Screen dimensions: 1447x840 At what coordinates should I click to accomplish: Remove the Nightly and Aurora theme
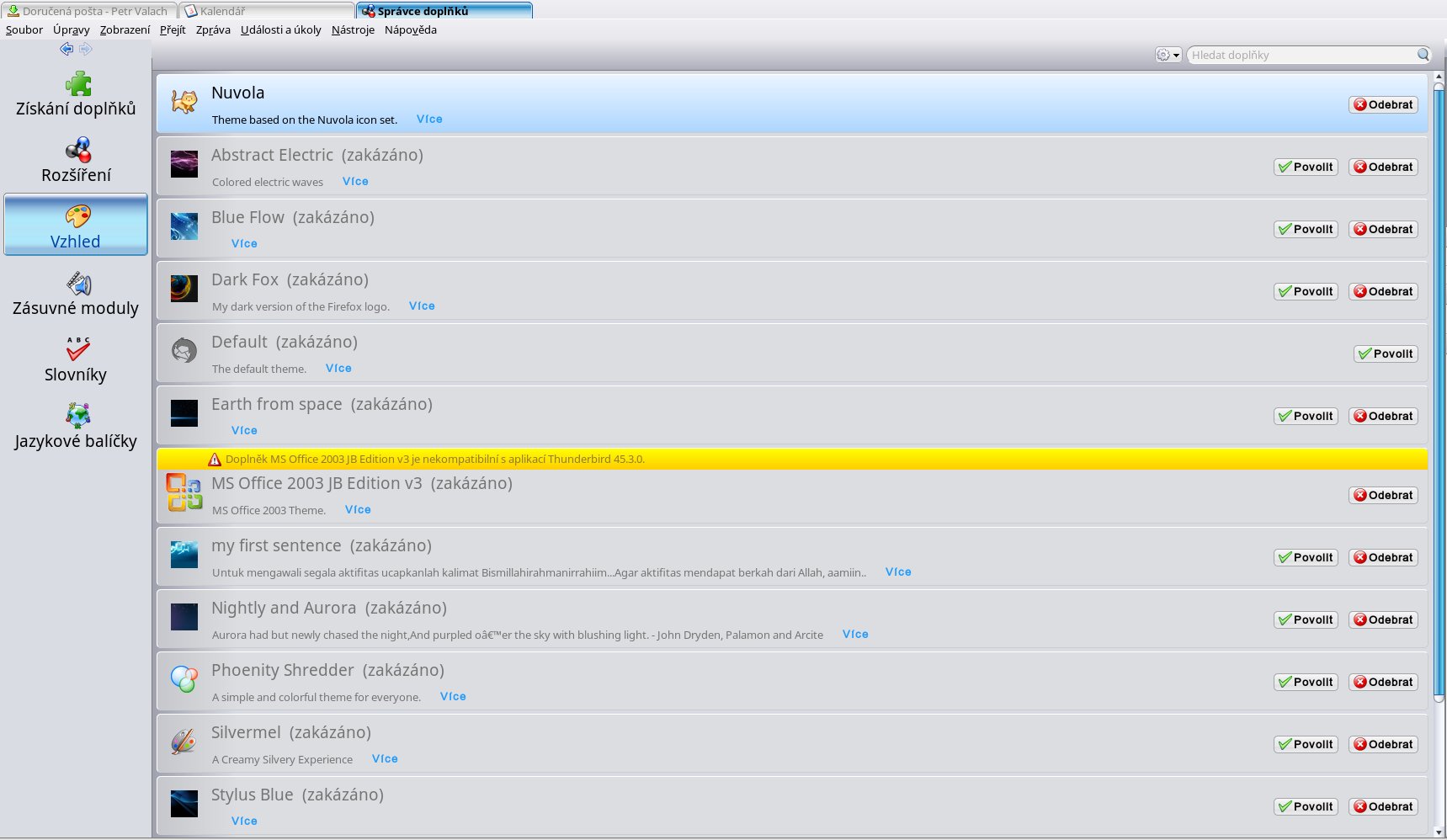coord(1383,620)
